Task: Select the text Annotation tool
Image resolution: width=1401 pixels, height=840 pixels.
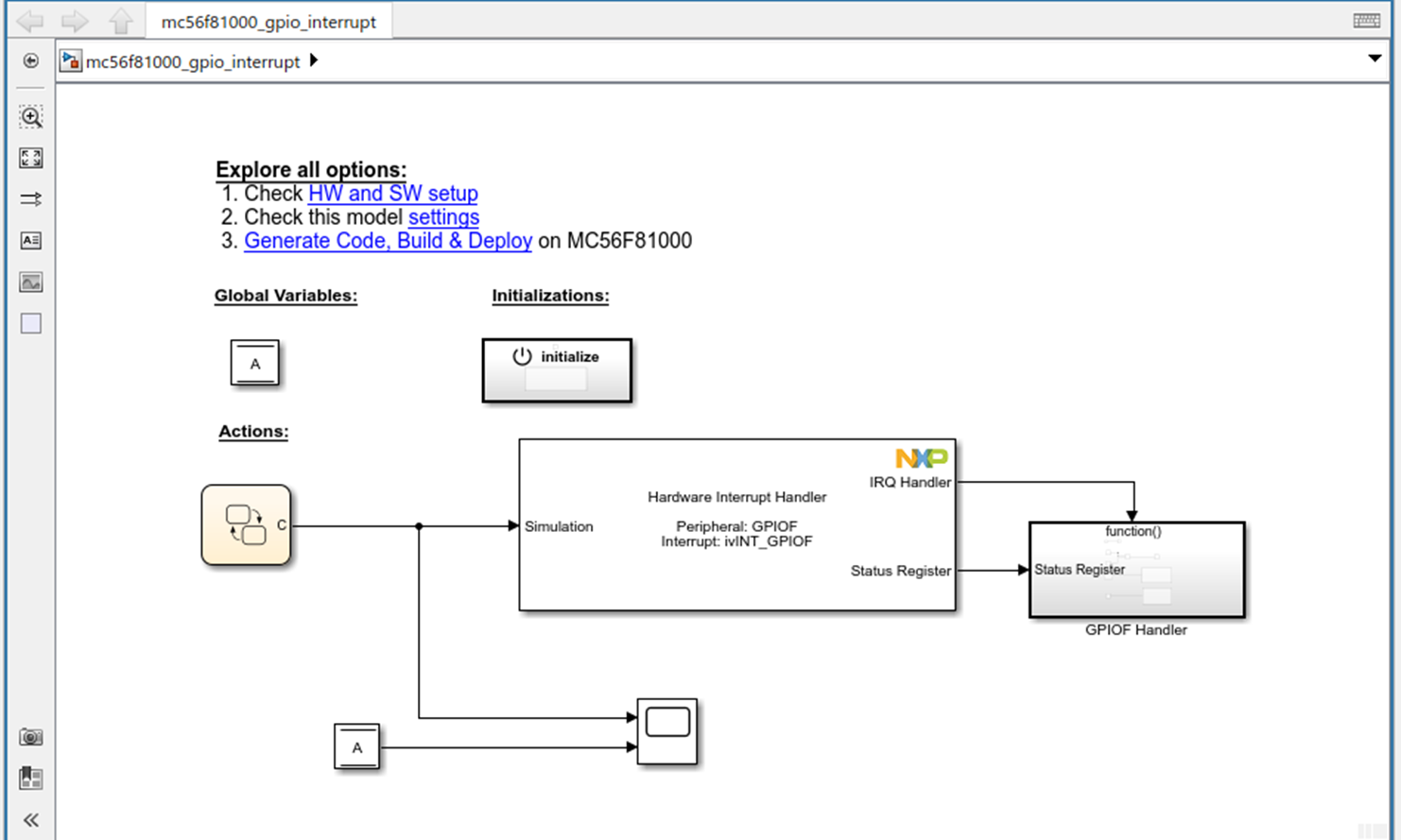Action: [31, 241]
